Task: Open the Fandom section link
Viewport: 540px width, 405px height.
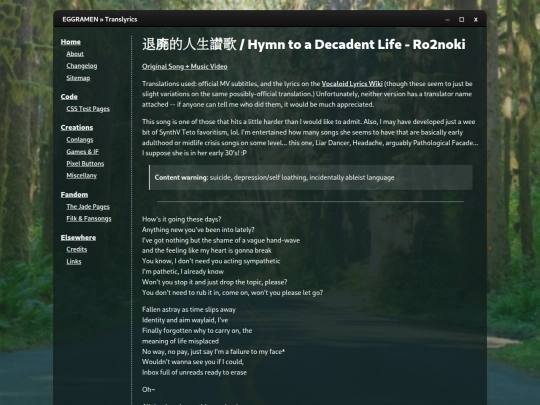Action: click(x=74, y=195)
